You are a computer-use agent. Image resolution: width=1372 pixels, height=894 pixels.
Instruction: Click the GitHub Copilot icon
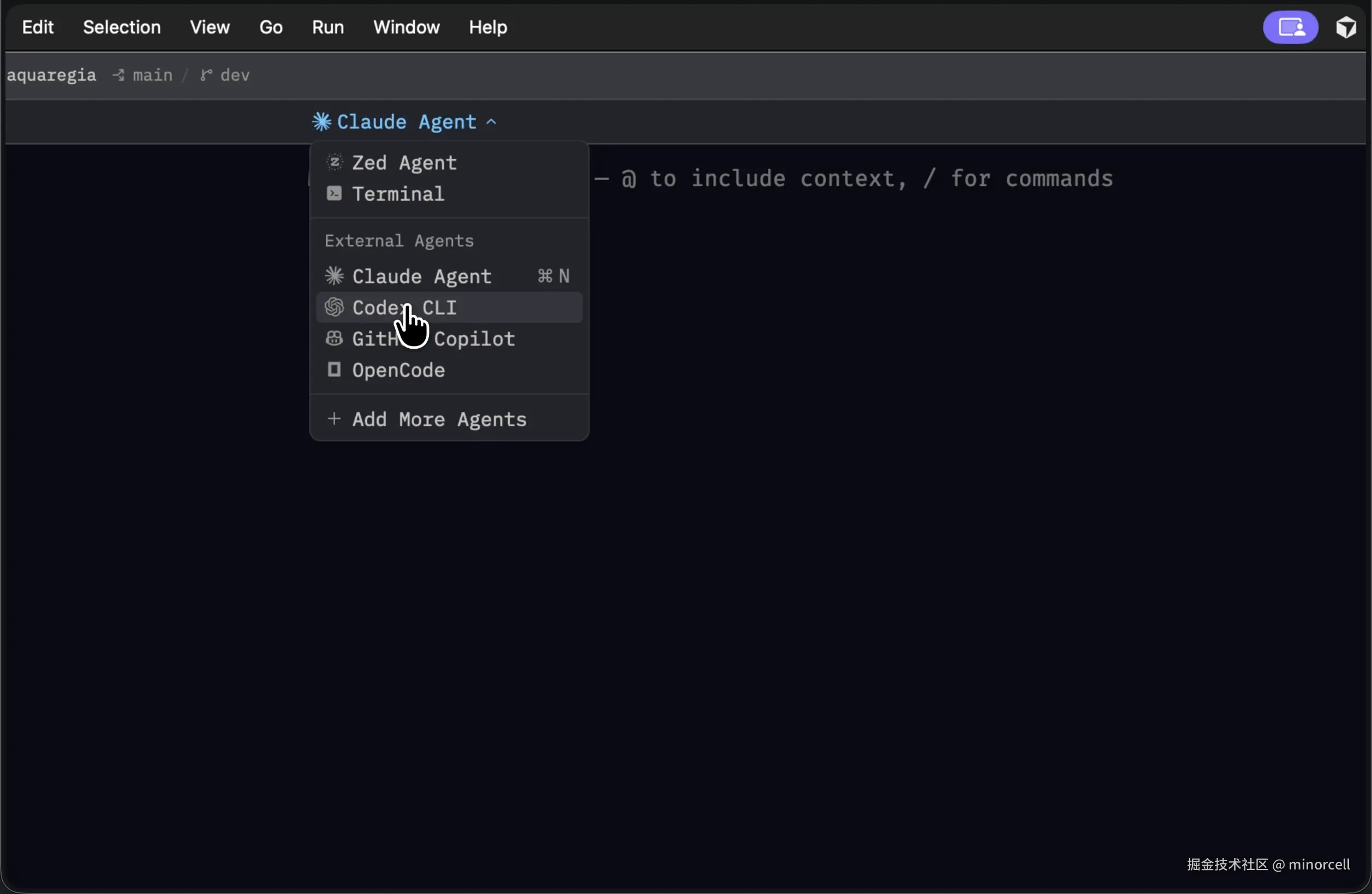pos(335,338)
